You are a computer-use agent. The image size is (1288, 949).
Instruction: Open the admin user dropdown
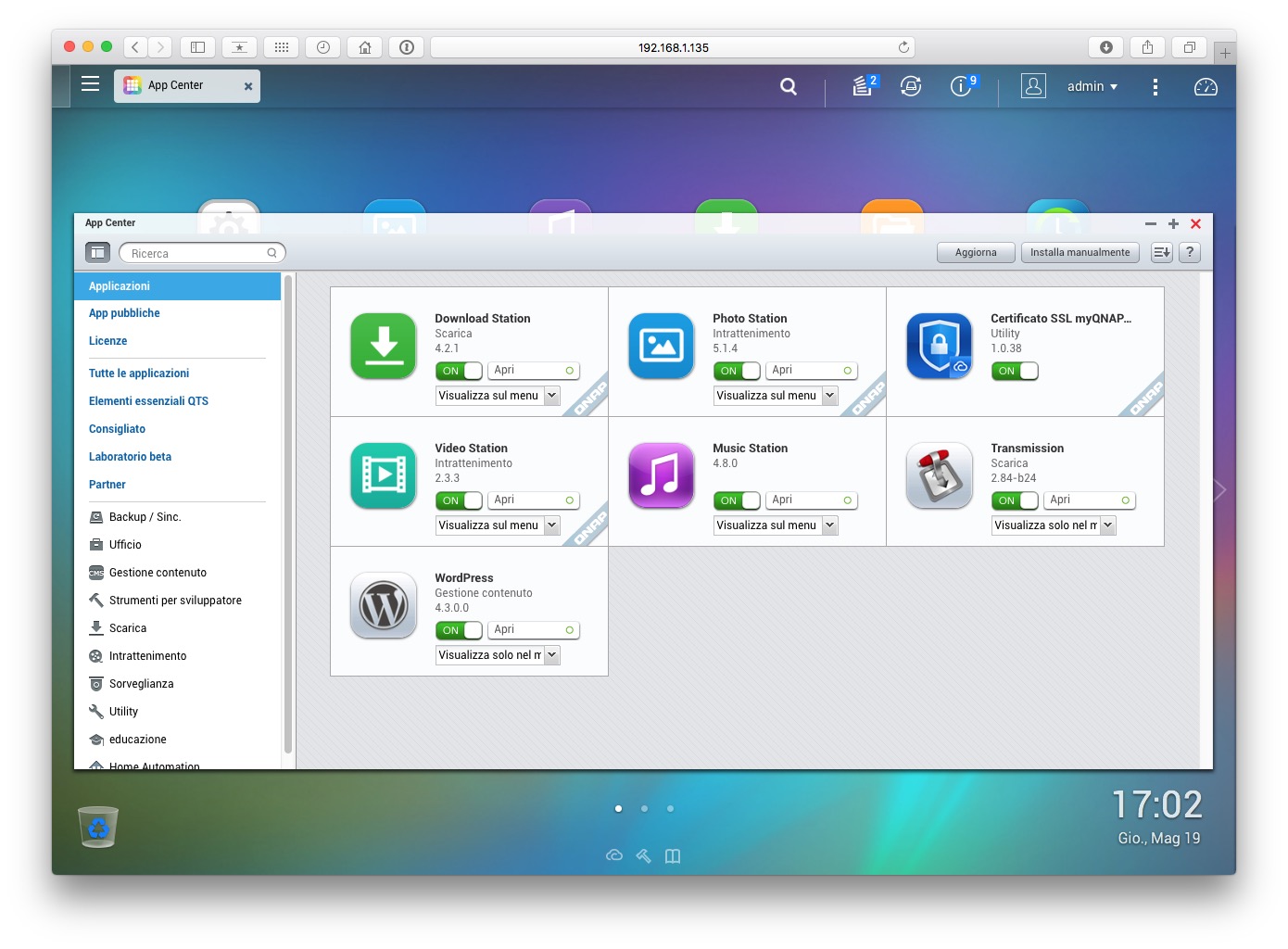tap(1092, 86)
